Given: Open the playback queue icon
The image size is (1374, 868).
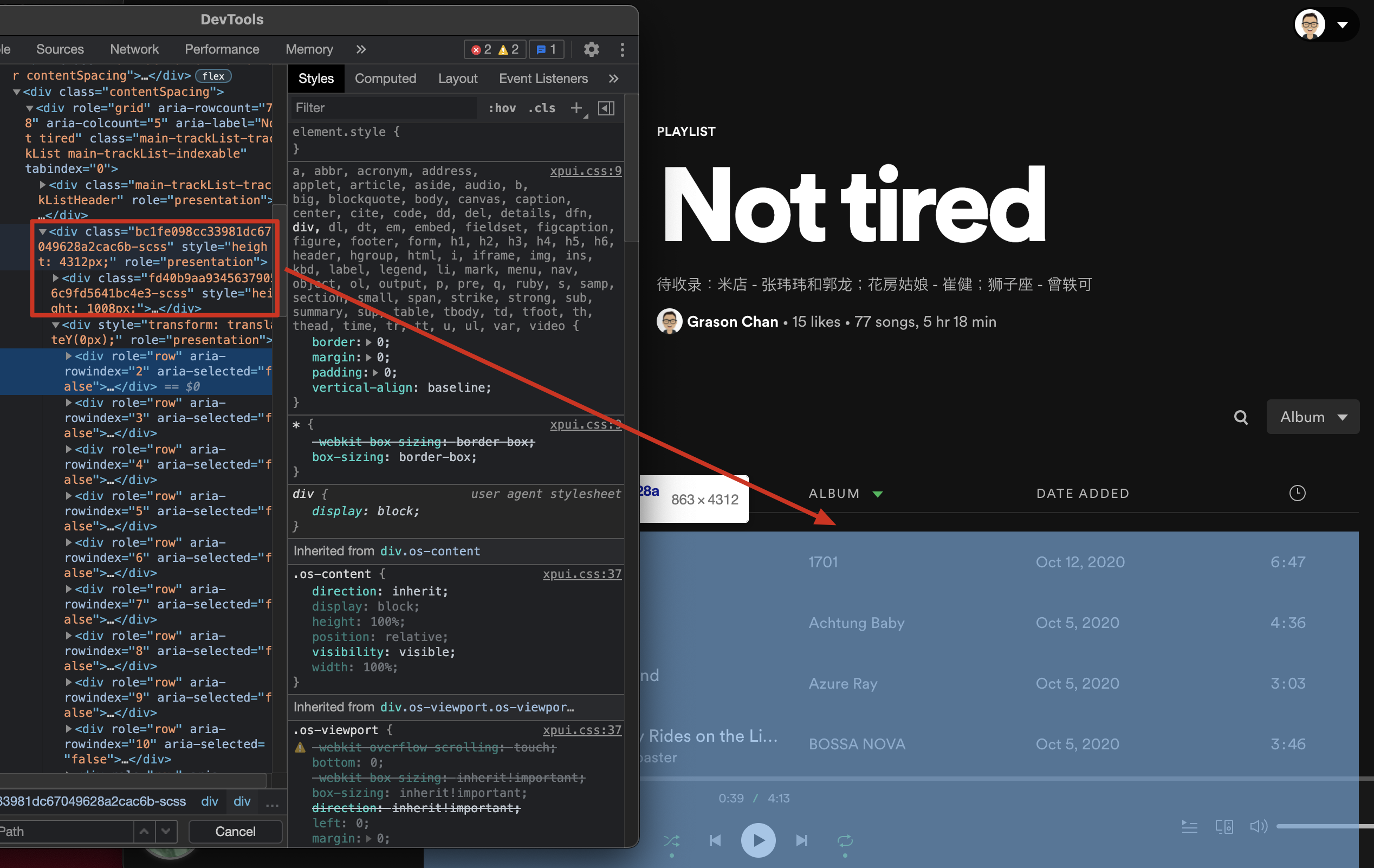Looking at the screenshot, I should coord(1190,826).
